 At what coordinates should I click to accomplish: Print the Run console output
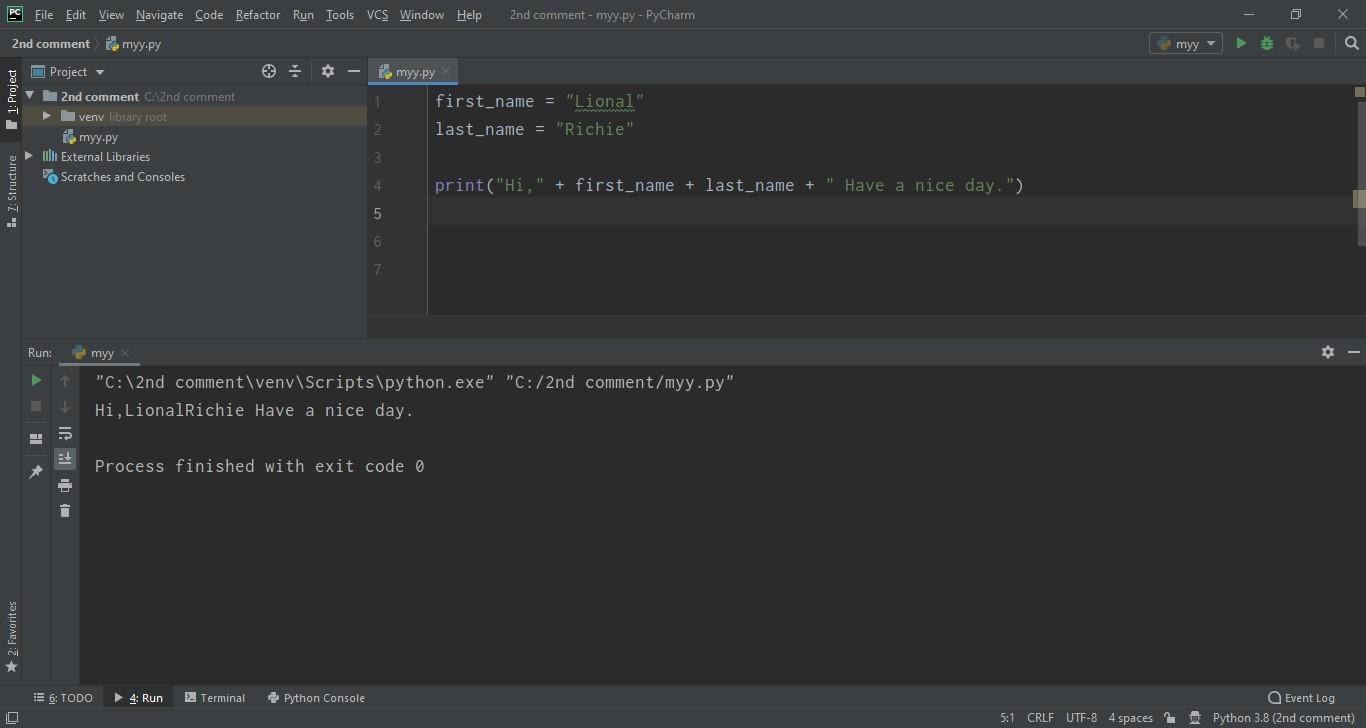(x=65, y=485)
